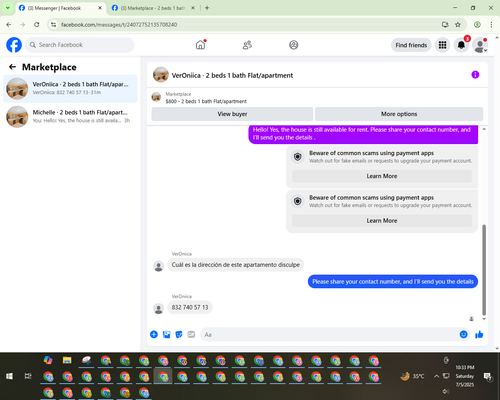Choose a sticker icon in composer
Image resolution: width=500 pixels, height=400 pixels.
pyautogui.click(x=179, y=334)
